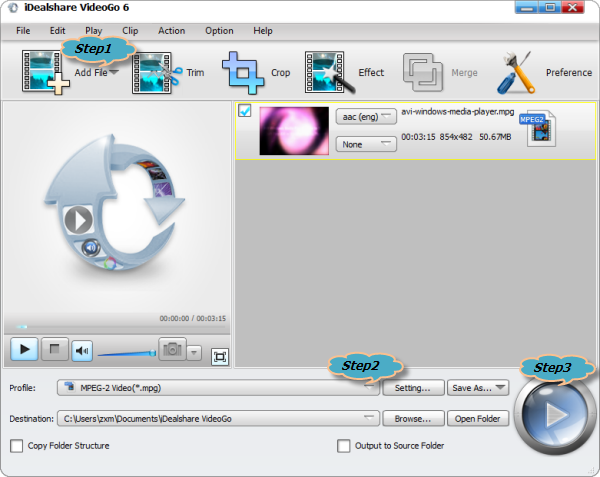Viewport: 600px width, 477px height.
Task: Click the Add File film icon
Action: pos(45,72)
